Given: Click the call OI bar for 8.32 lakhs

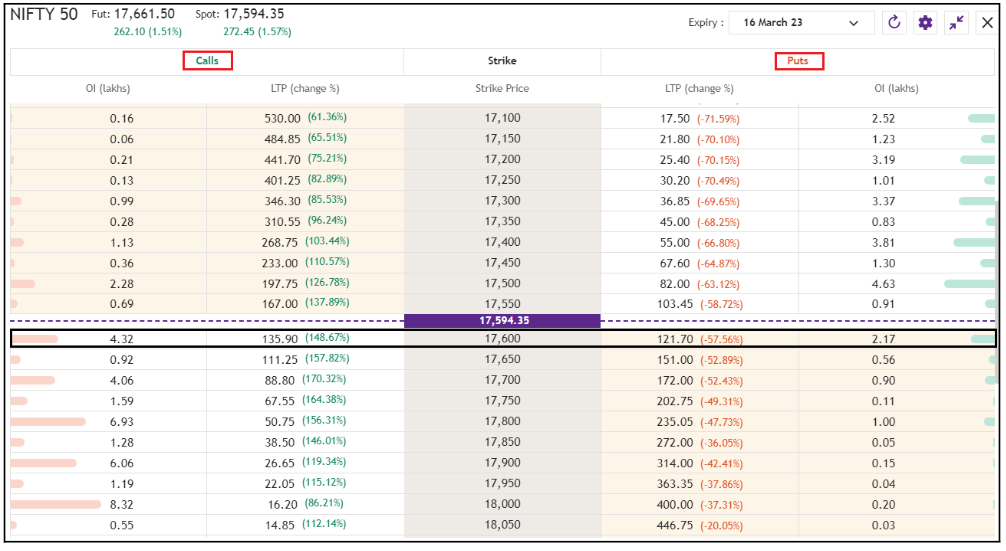Looking at the screenshot, I should pos(56,504).
